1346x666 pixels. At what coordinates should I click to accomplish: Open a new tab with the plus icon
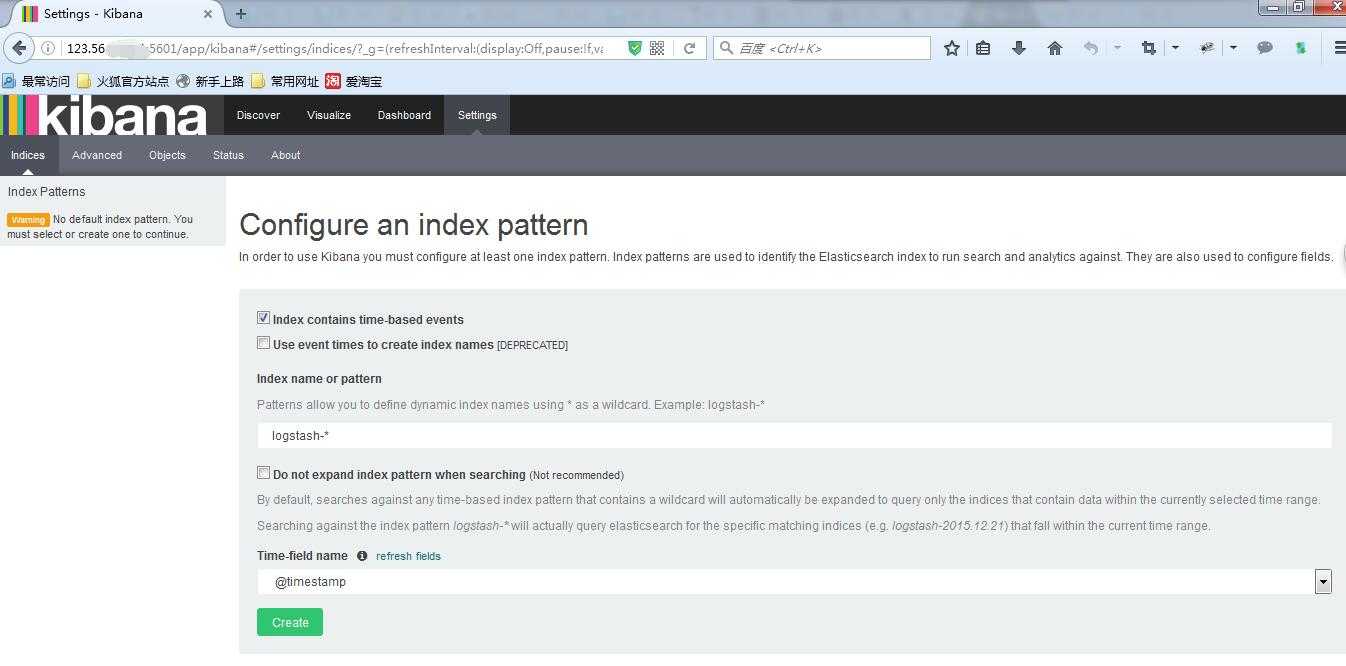pos(241,14)
